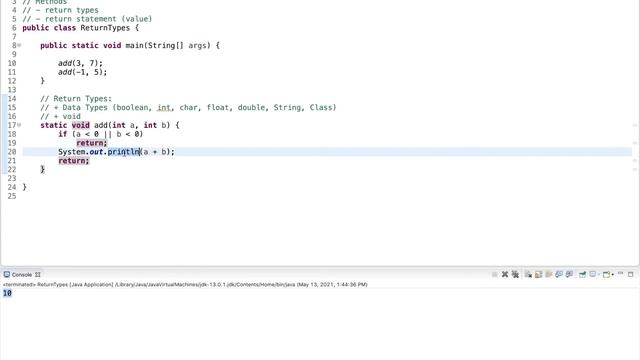The width and height of the screenshot is (640, 360).
Task: Click the terminated ReturnTypes launch description
Action: [185, 284]
